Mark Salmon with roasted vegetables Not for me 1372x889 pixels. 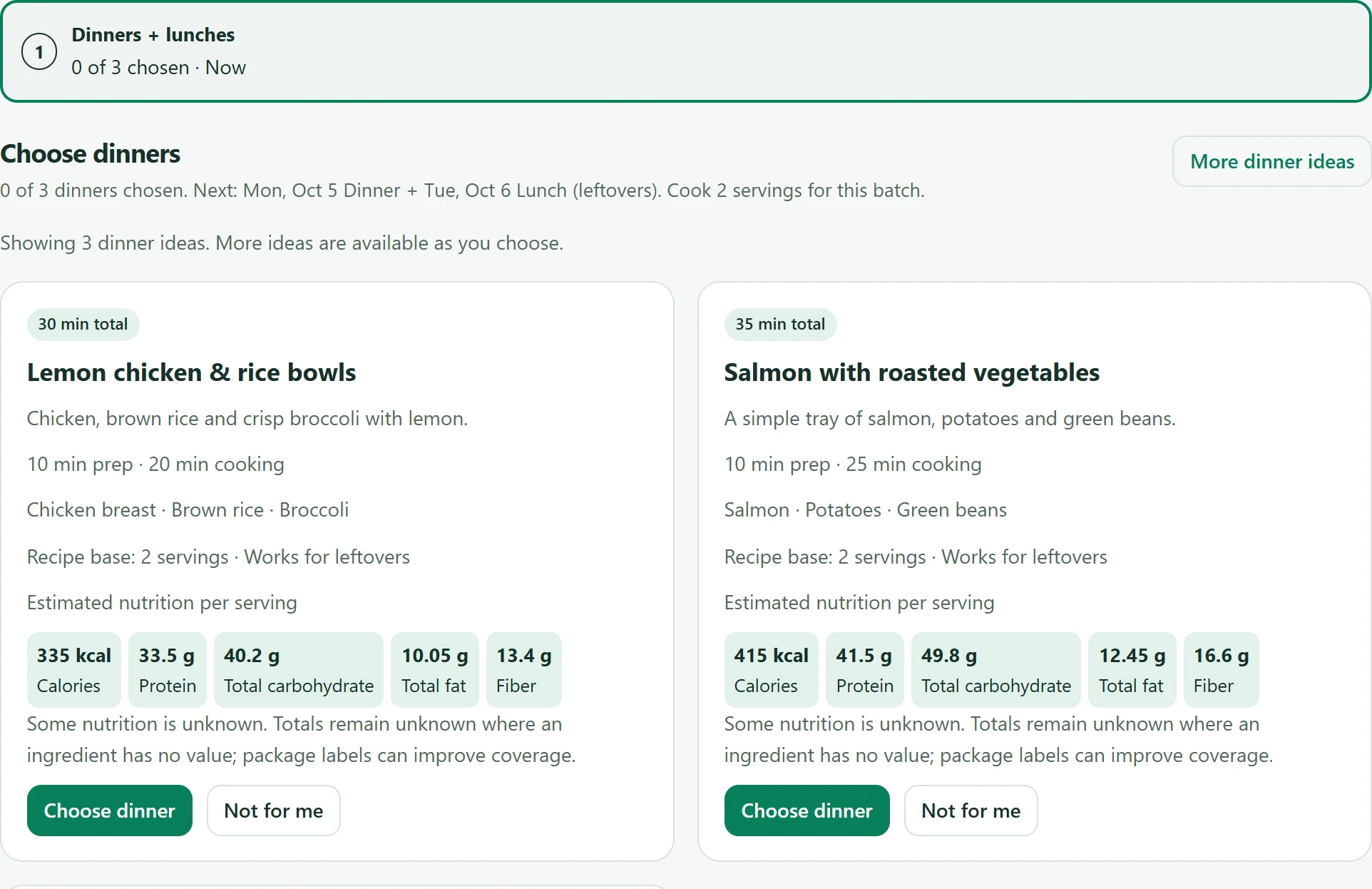(x=971, y=811)
